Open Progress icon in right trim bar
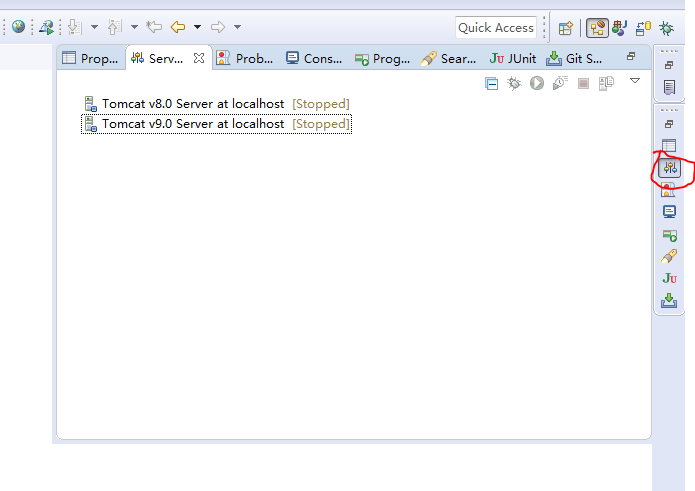 tap(670, 235)
